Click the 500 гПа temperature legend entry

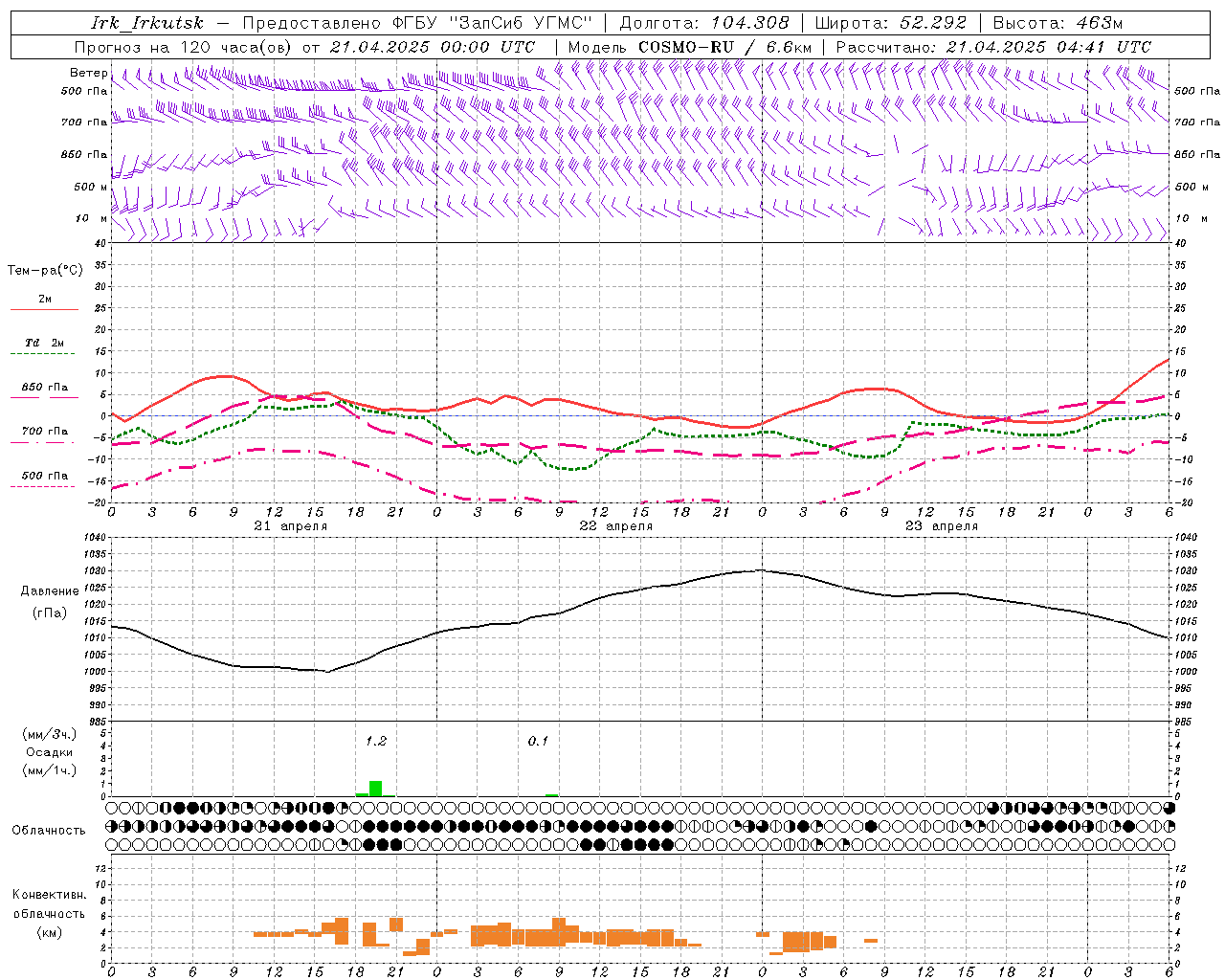click(44, 476)
